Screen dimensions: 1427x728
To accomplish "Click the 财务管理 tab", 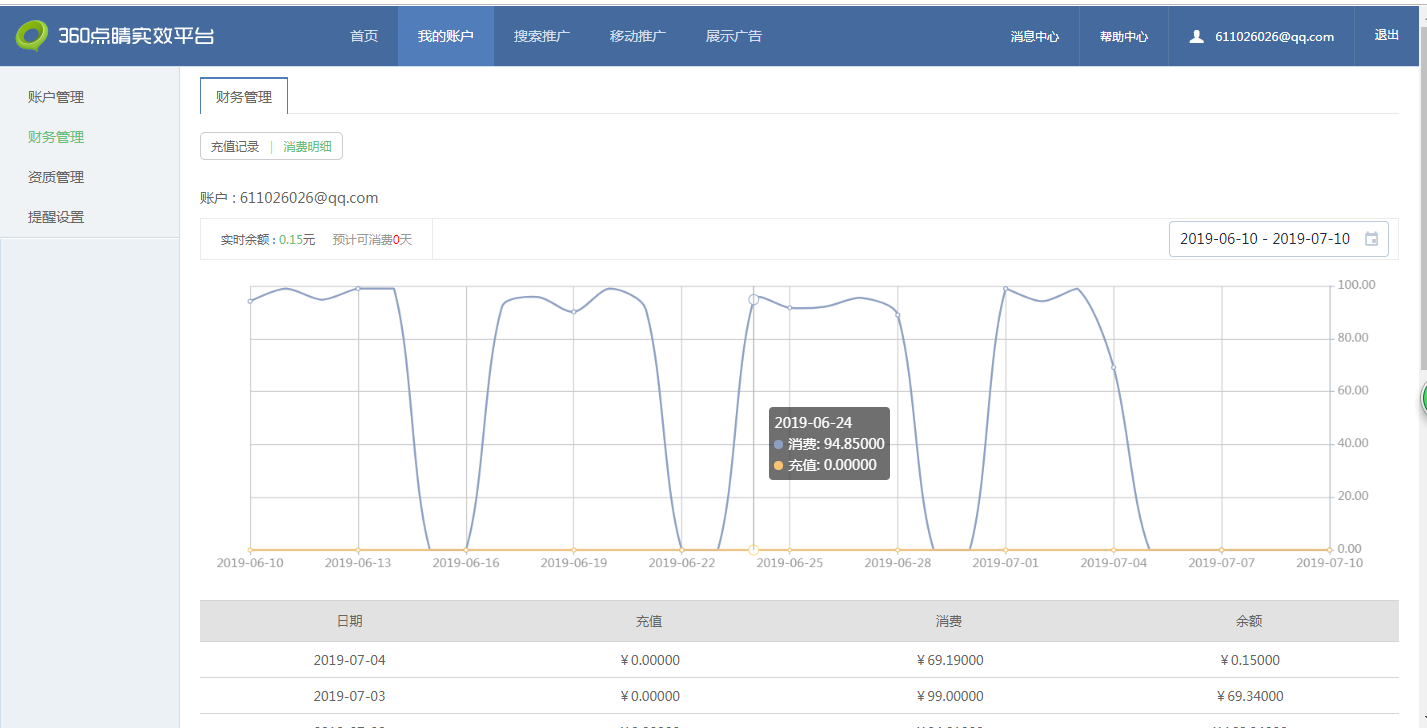I will point(244,96).
